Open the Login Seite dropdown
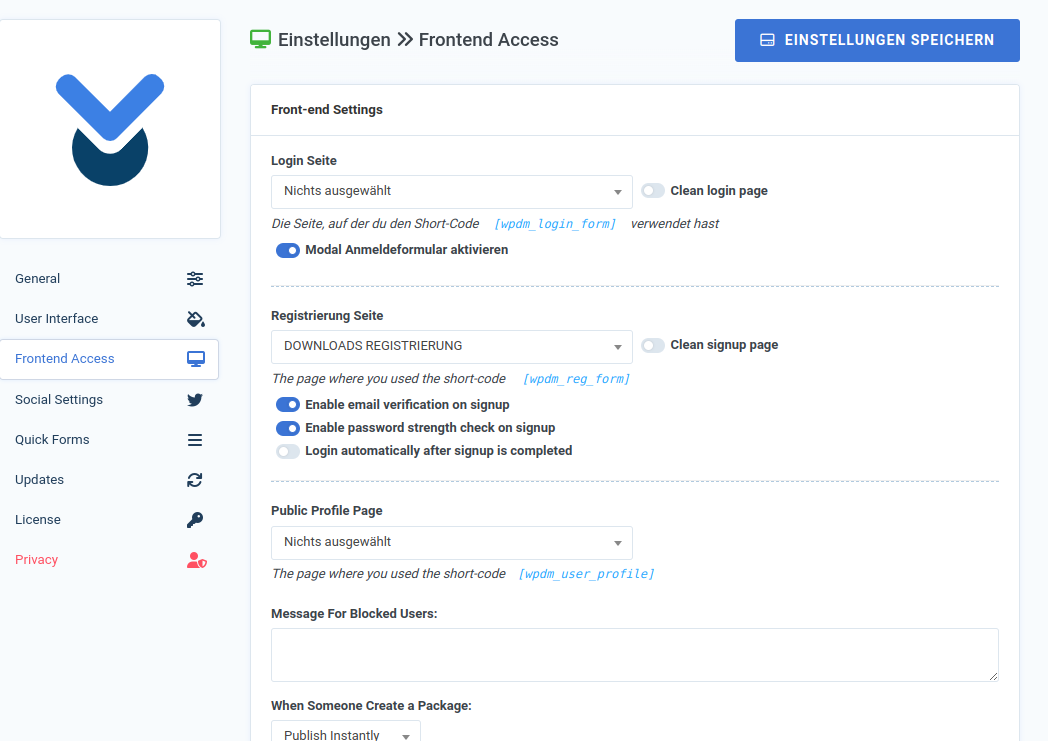This screenshot has width=1048, height=741. [x=451, y=192]
